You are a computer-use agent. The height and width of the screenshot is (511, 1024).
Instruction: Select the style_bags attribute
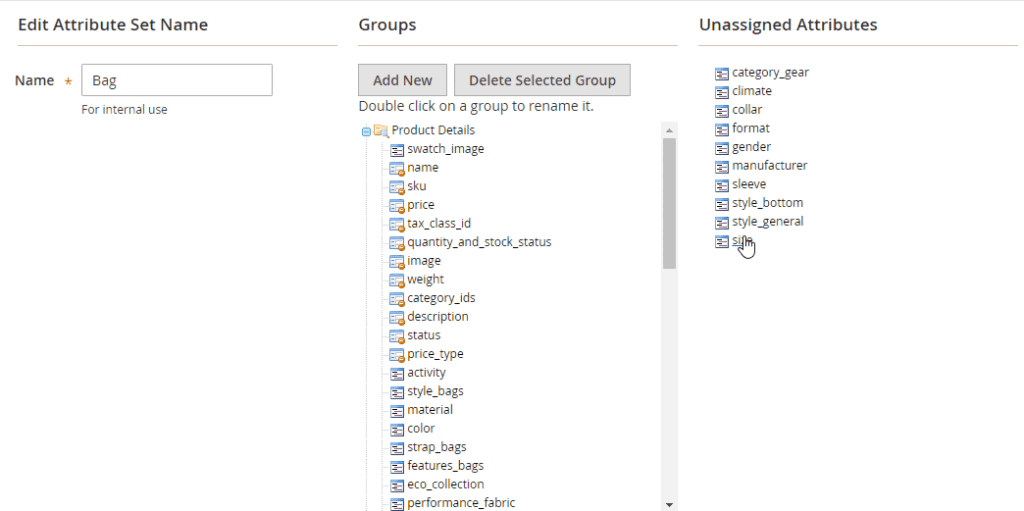(x=436, y=391)
